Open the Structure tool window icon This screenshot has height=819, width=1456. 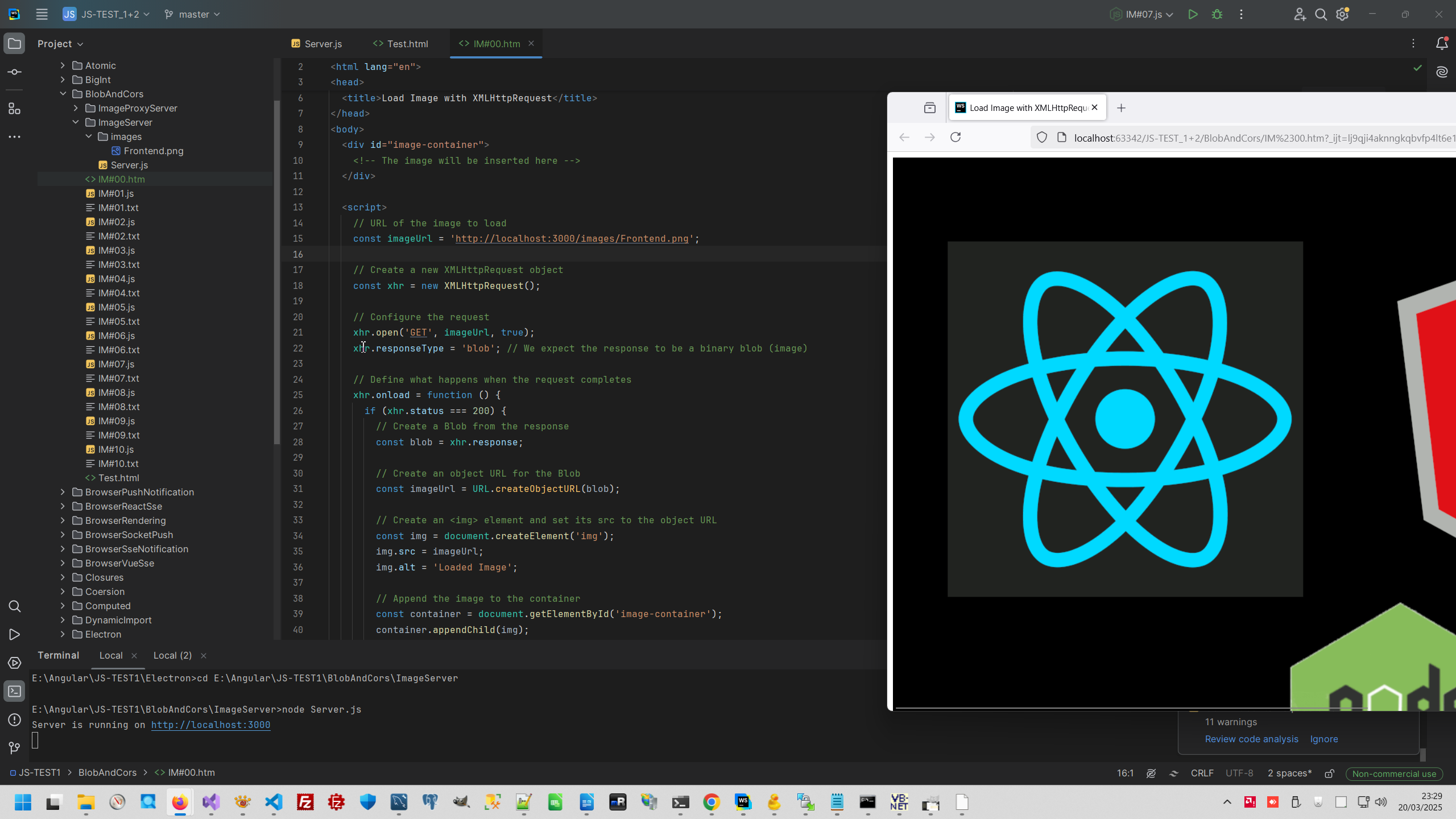click(x=15, y=109)
